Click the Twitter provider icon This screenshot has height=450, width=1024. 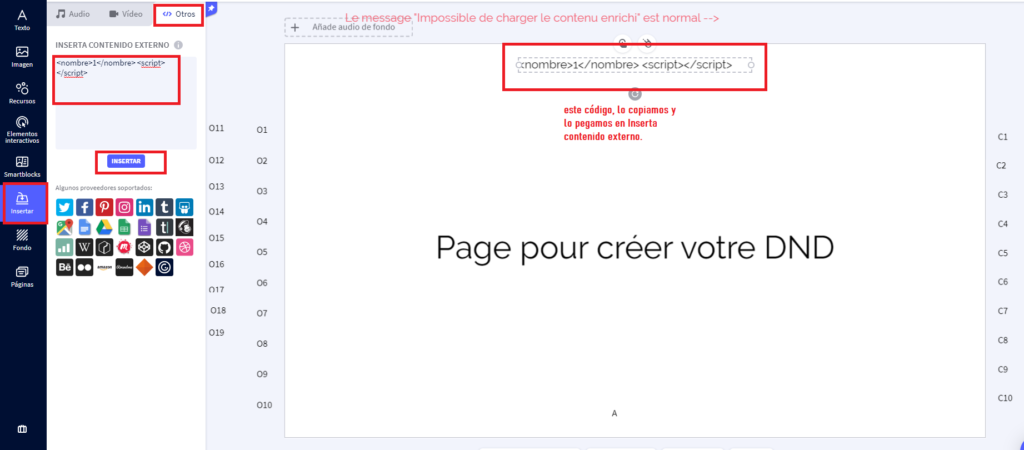tap(64, 207)
